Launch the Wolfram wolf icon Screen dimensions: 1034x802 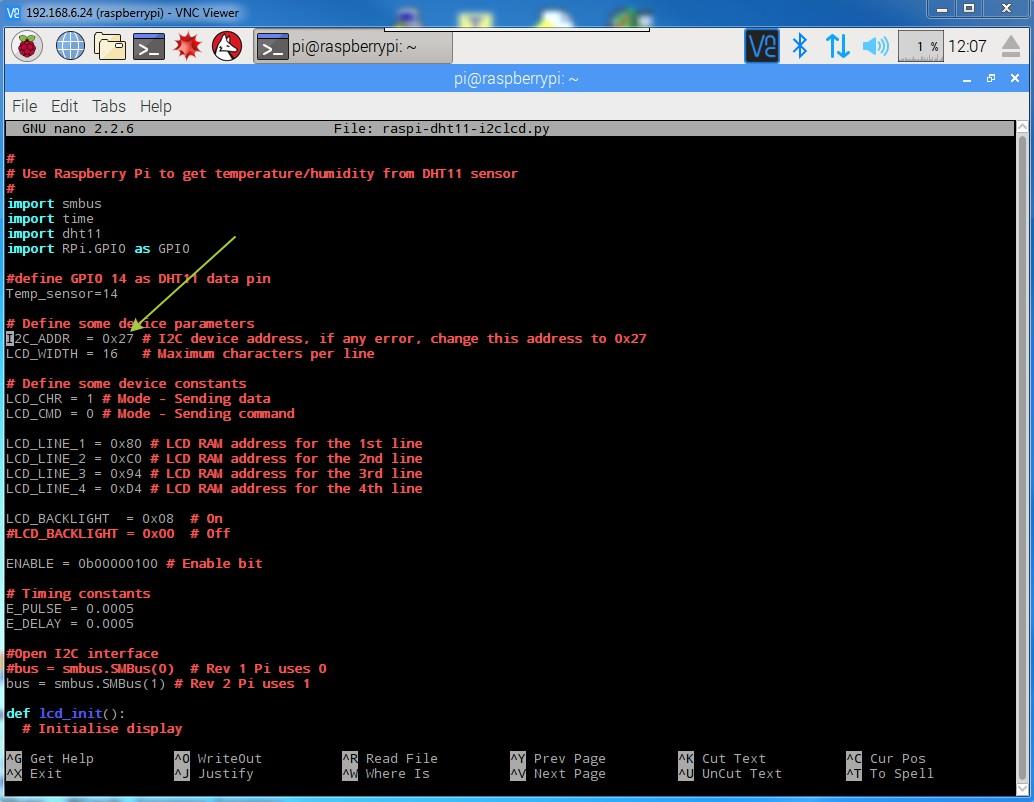pyautogui.click(x=227, y=46)
